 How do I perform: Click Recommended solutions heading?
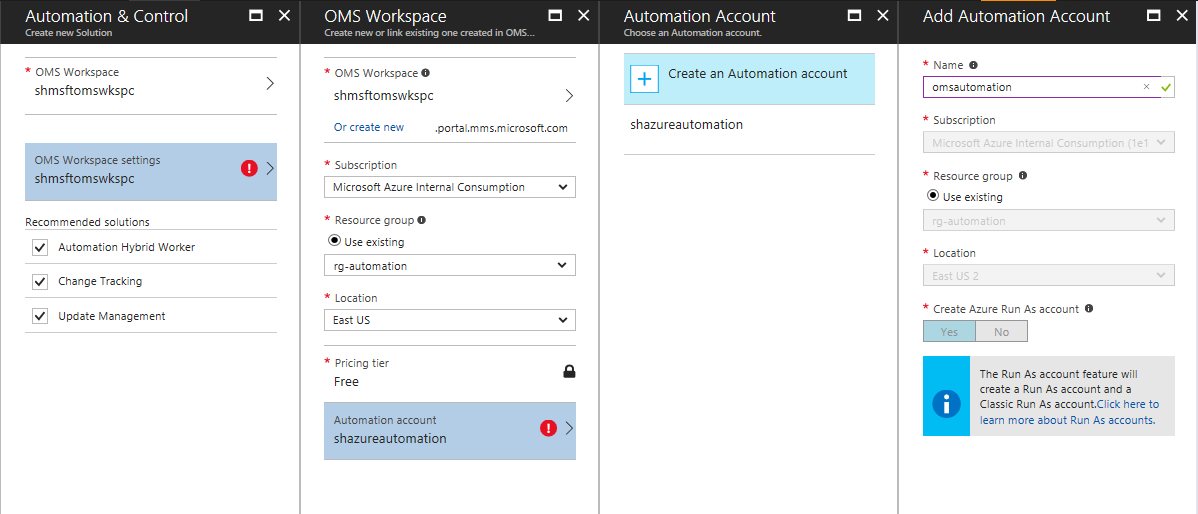pos(87,222)
